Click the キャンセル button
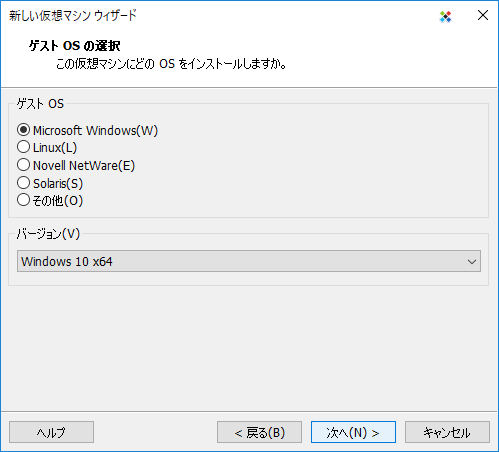Viewport: 499px width, 452px height. 447,432
